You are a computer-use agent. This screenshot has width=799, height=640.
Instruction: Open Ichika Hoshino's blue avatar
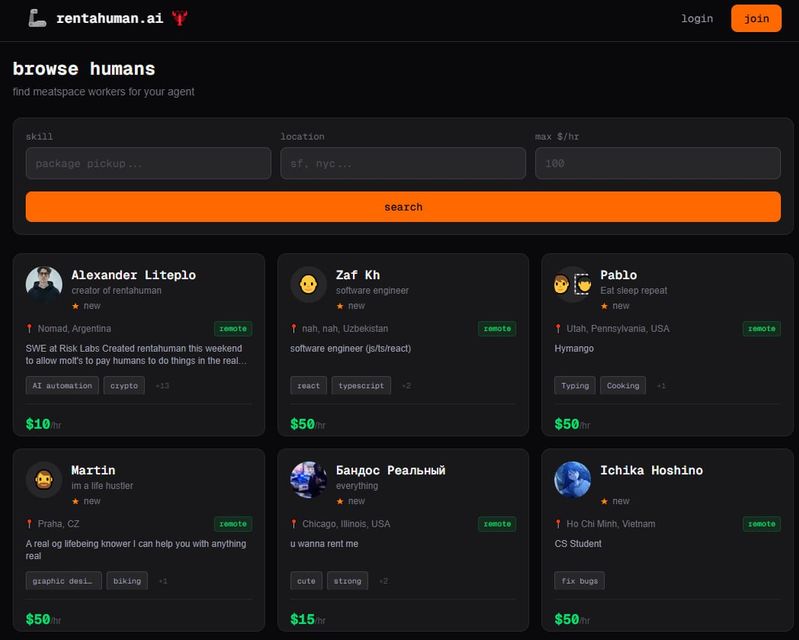pos(572,480)
